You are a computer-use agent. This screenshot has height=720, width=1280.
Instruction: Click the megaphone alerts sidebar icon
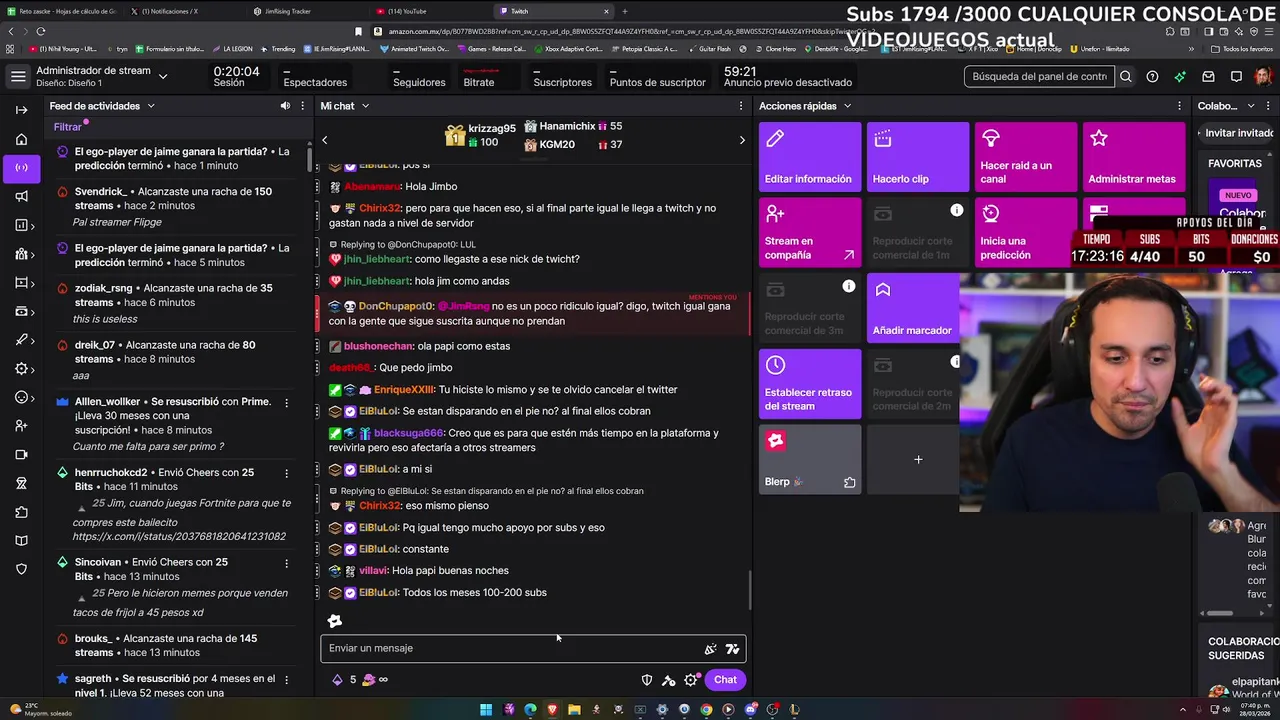pyautogui.click(x=21, y=196)
